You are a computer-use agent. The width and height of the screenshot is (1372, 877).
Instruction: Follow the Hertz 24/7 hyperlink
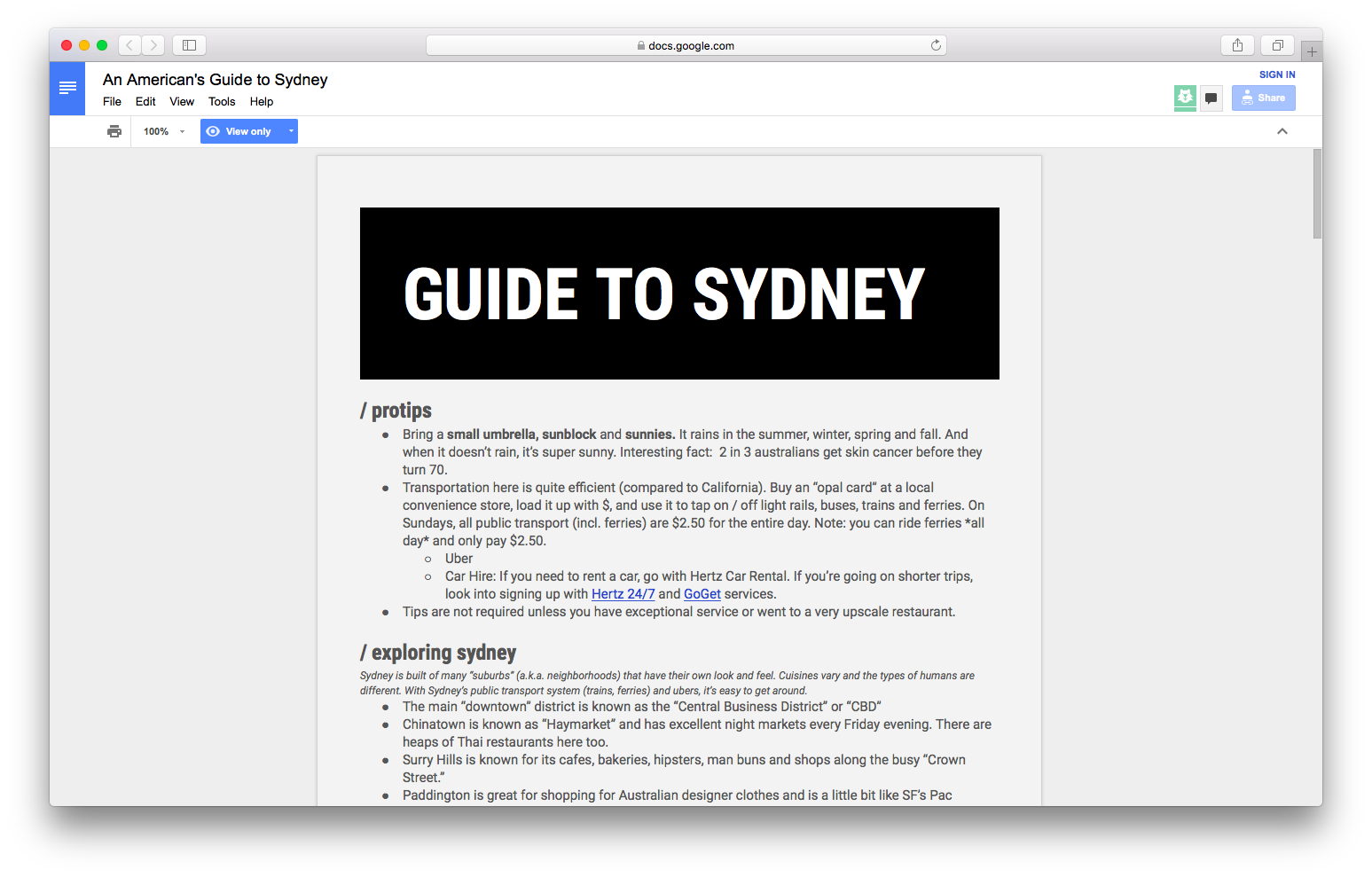coord(623,594)
